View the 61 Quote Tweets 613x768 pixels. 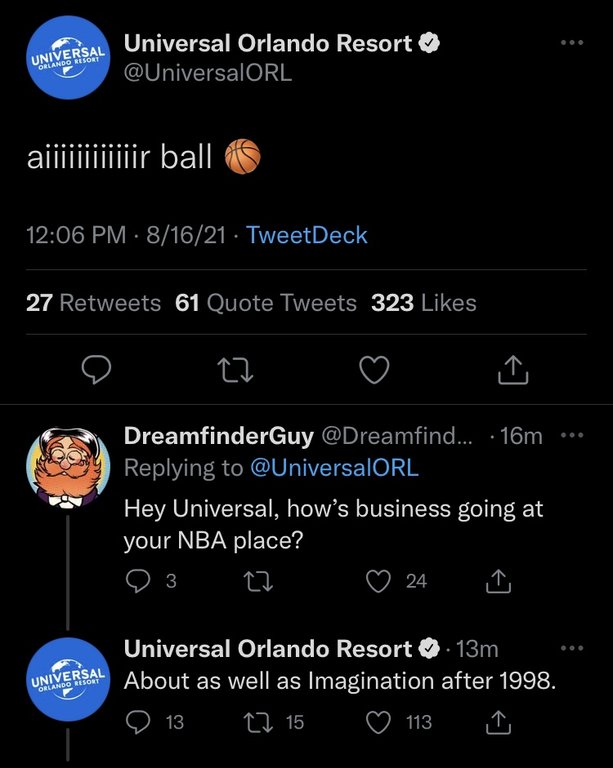click(x=265, y=302)
